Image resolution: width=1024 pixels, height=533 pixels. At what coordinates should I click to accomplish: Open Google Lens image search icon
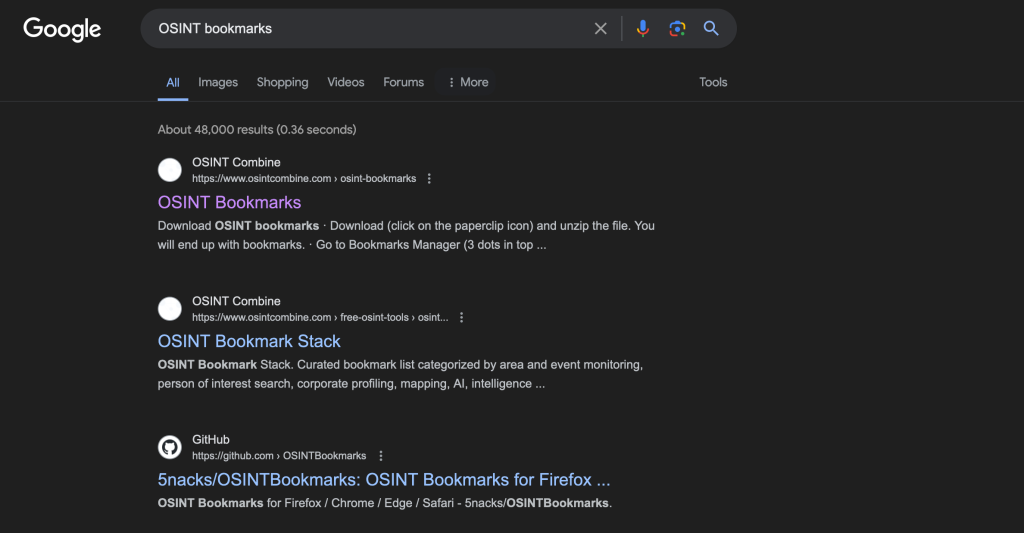point(677,29)
